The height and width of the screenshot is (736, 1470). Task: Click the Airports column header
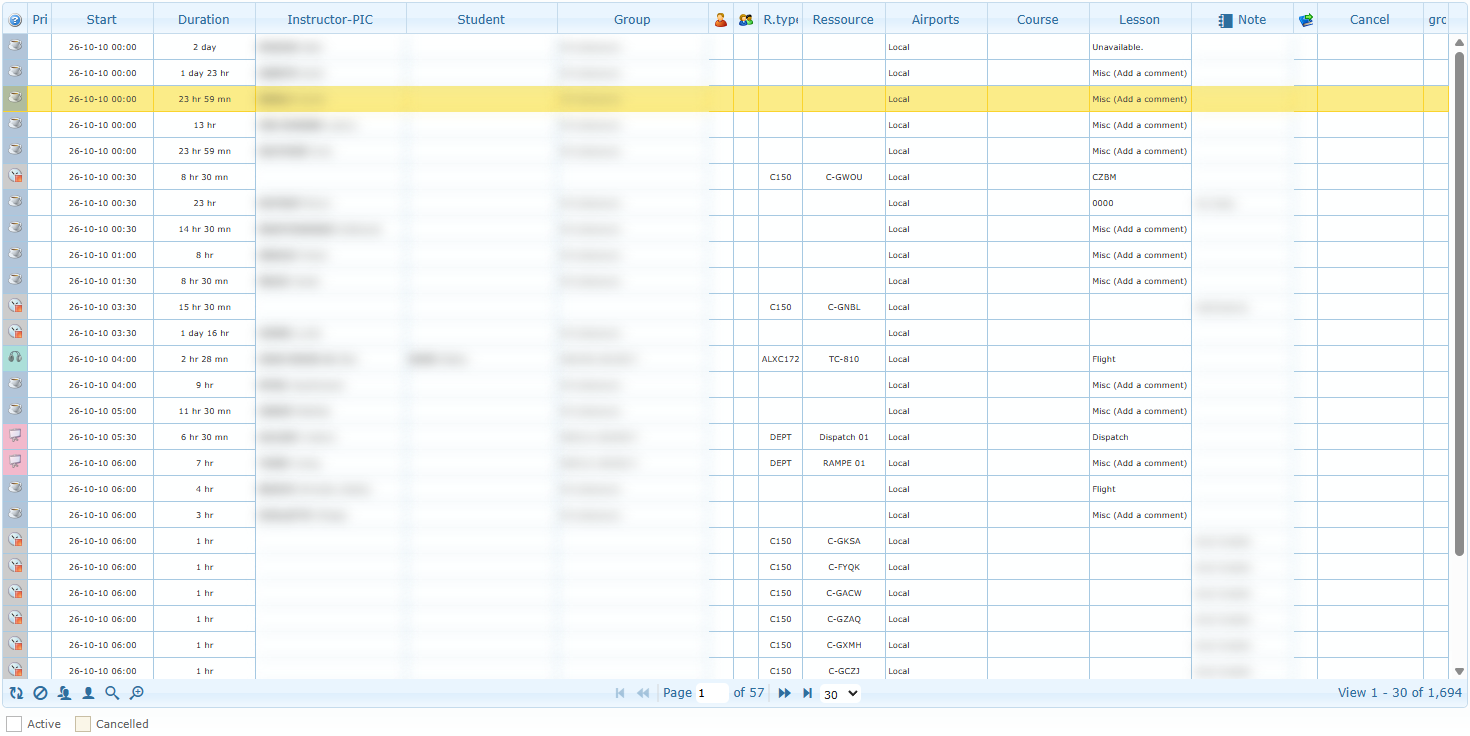(x=936, y=19)
